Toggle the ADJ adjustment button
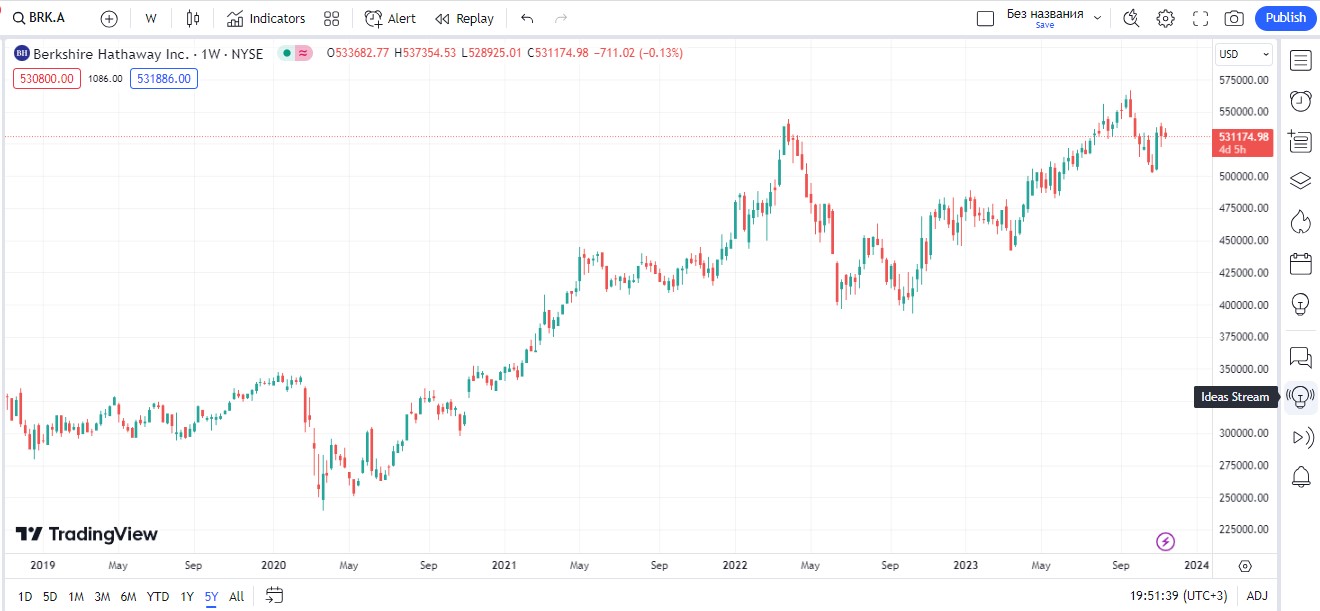1320x611 pixels. [1257, 596]
